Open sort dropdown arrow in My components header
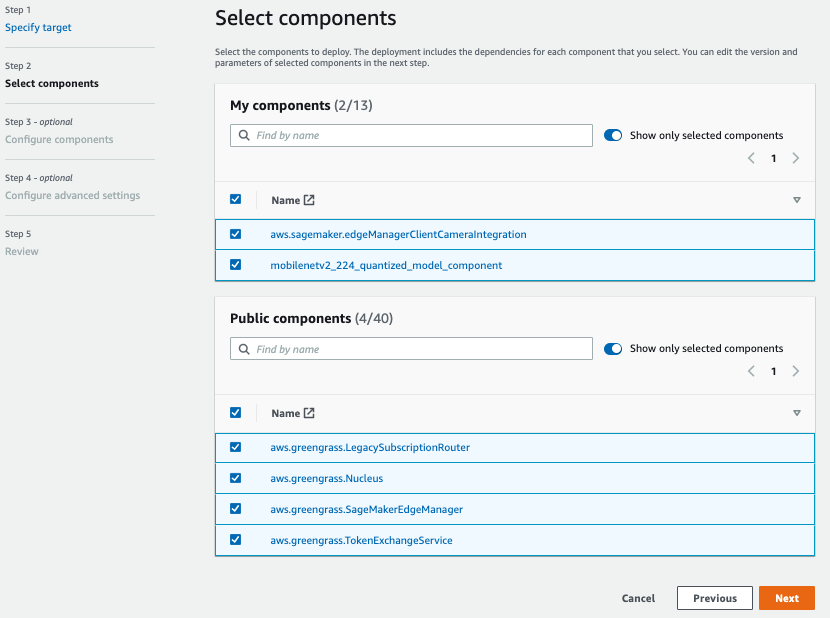 coord(797,200)
